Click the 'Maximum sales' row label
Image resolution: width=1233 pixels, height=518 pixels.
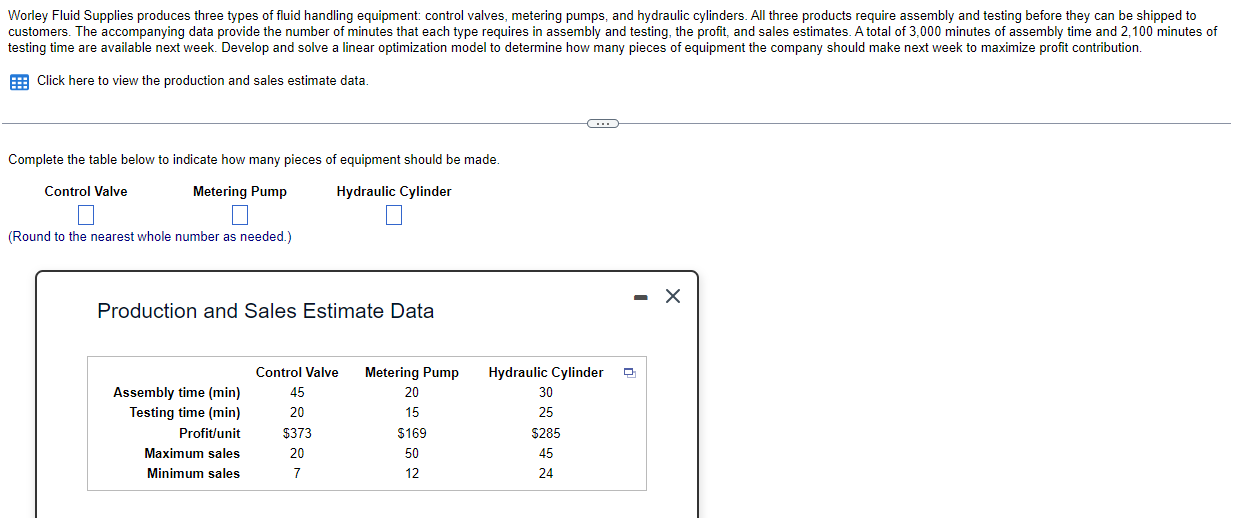tap(192, 454)
